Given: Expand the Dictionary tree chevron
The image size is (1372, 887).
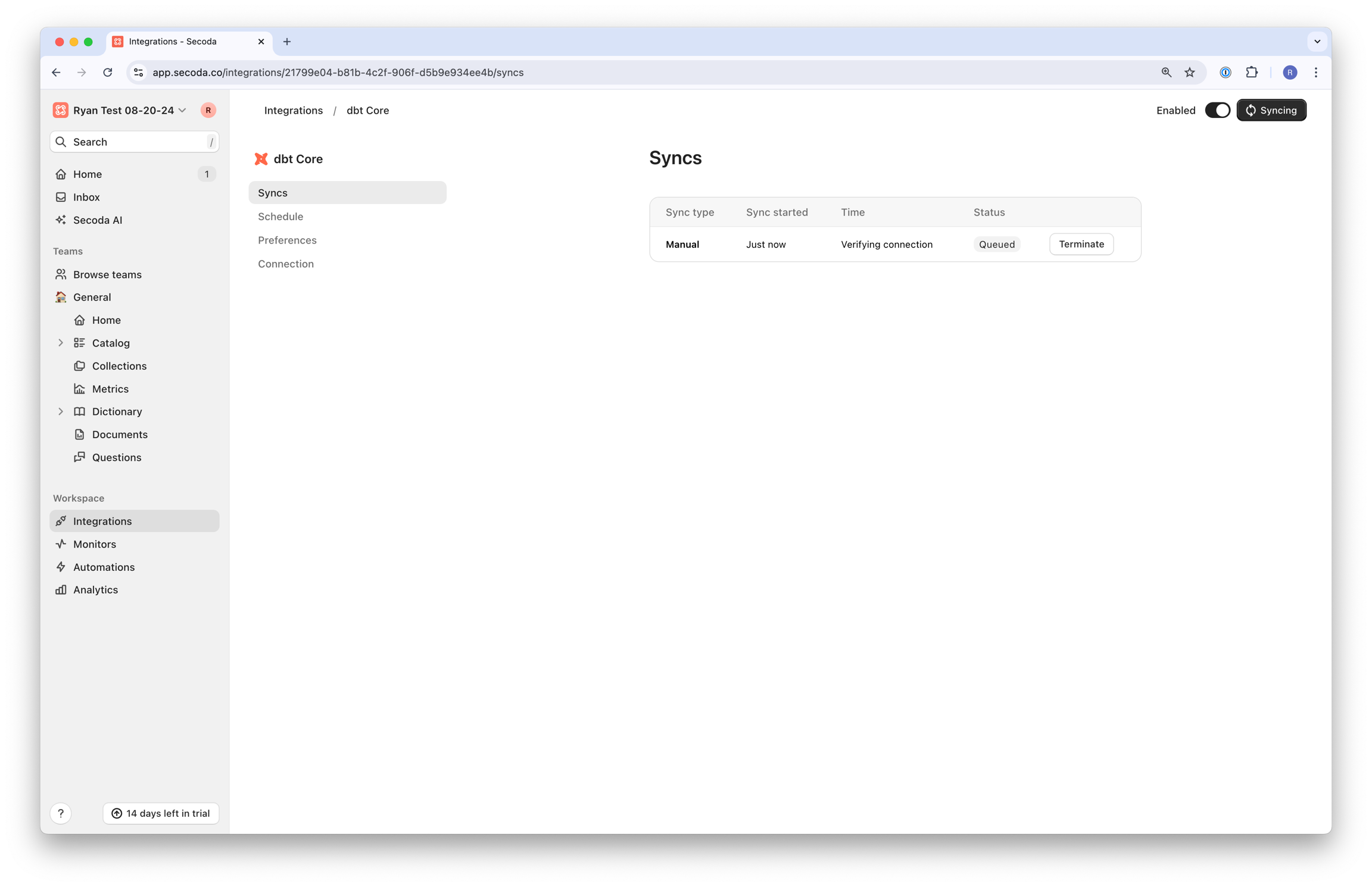Looking at the screenshot, I should pyautogui.click(x=61, y=411).
